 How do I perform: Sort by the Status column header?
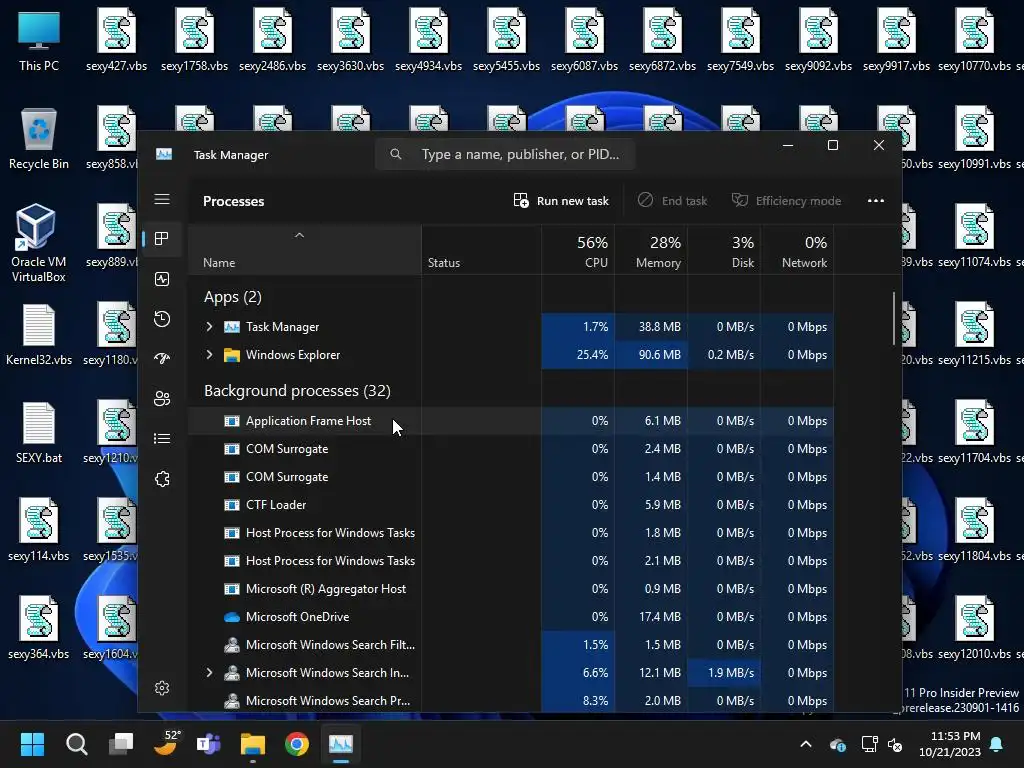[481, 250]
